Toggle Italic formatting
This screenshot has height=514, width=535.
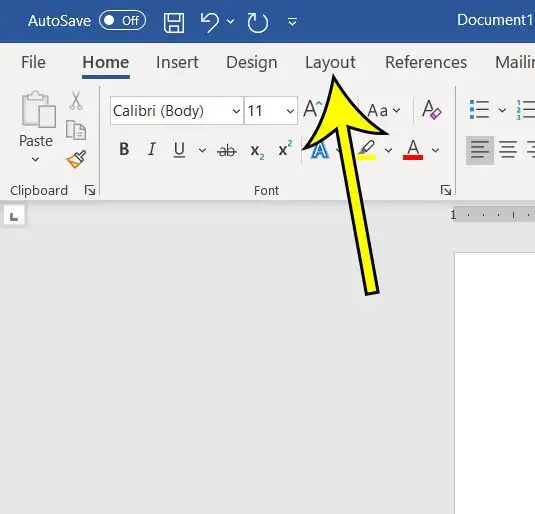tap(151, 149)
